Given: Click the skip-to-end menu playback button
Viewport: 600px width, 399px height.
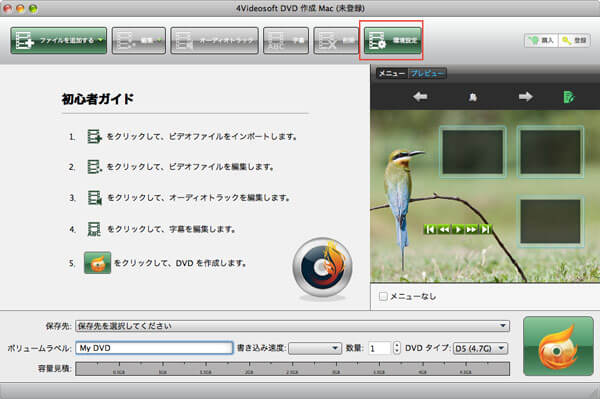Looking at the screenshot, I should (x=485, y=229).
